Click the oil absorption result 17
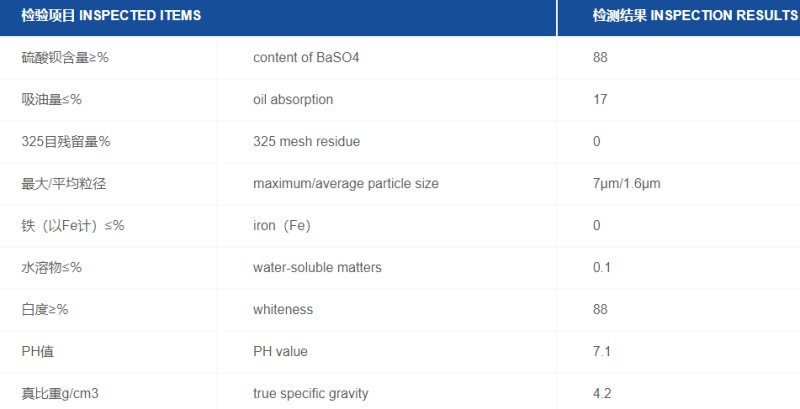The height and width of the screenshot is (409, 800). (x=600, y=100)
